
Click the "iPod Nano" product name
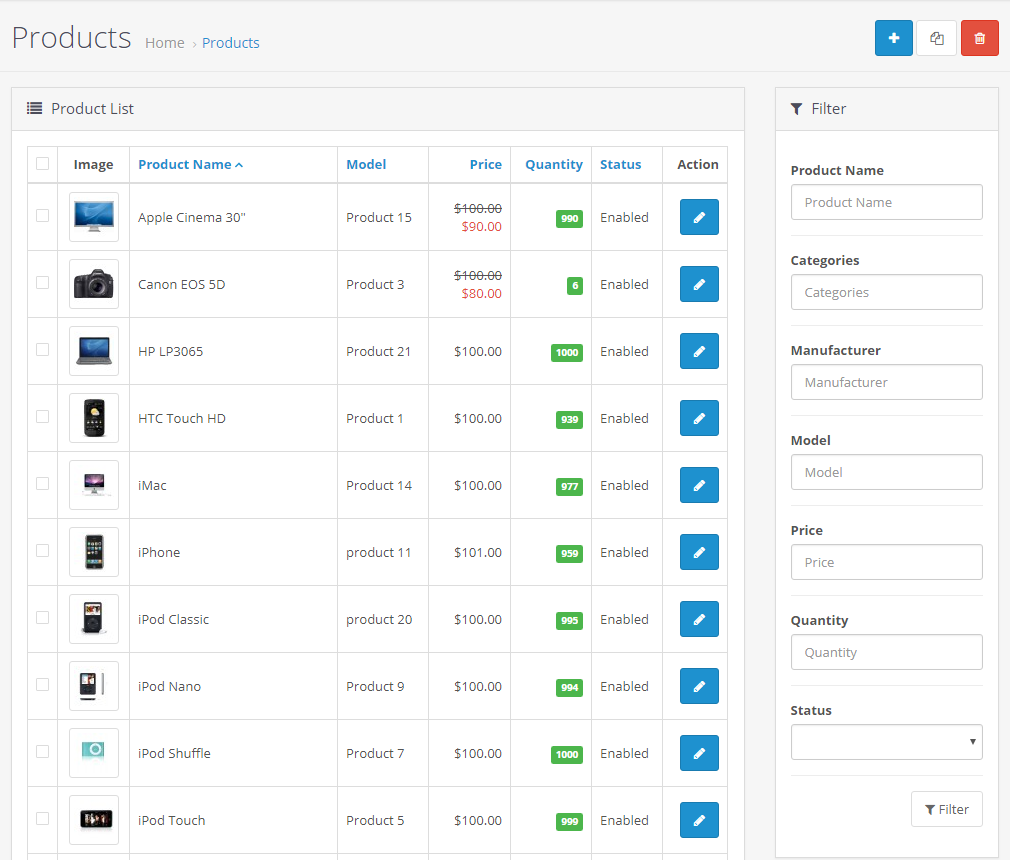(x=169, y=687)
